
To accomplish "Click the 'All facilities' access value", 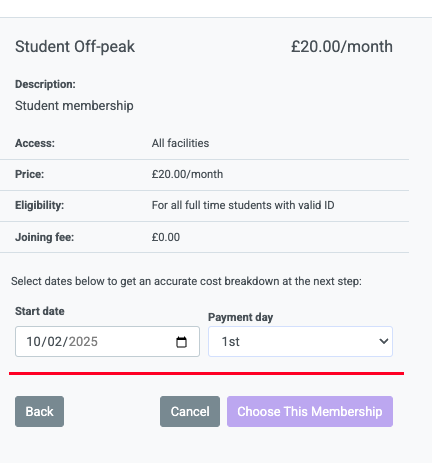I will tap(180, 143).
